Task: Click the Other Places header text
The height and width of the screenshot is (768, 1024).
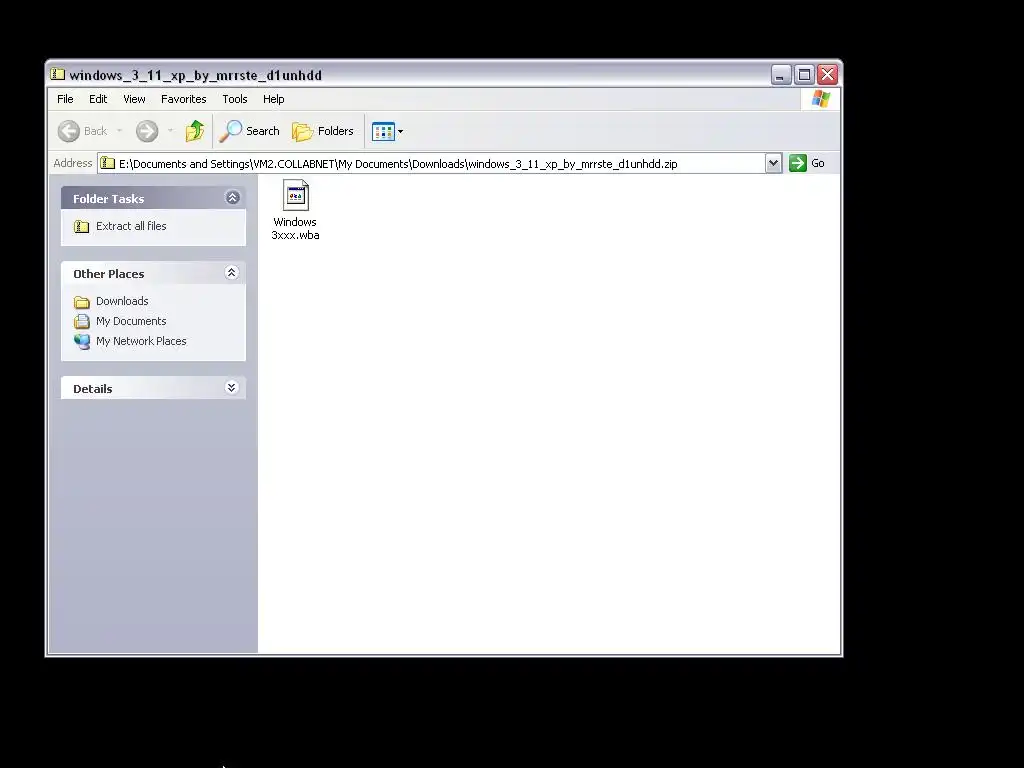Action: click(108, 274)
